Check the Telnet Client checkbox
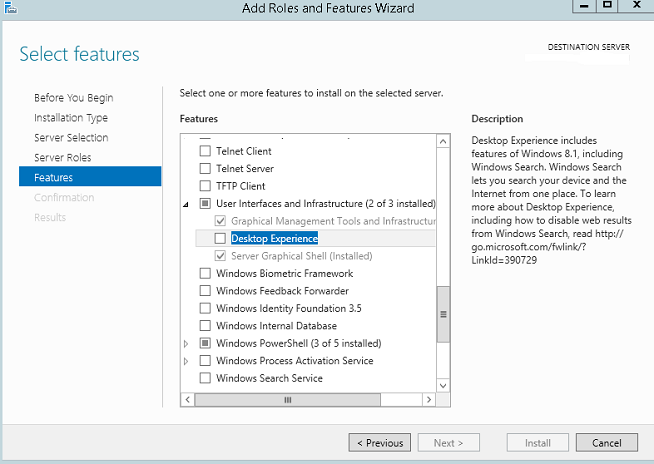 pyautogui.click(x=205, y=151)
